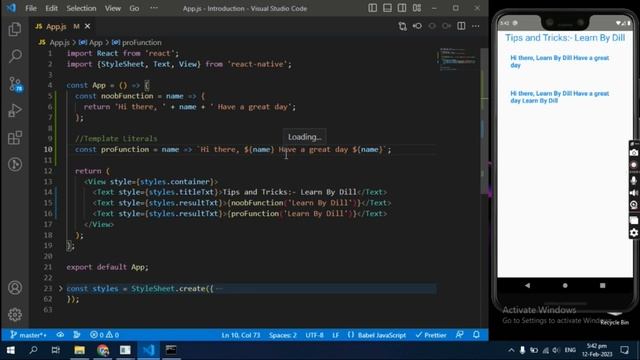Open the Go menu
The height and width of the screenshot is (360, 640).
coord(134,8)
